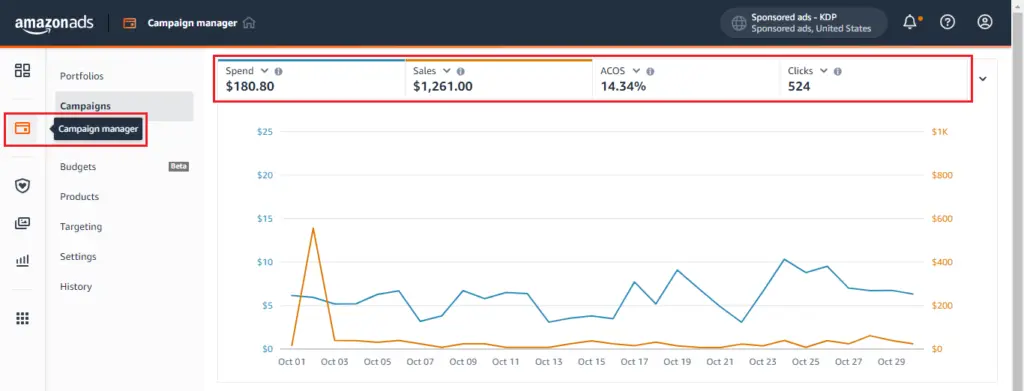Open the nine-dot apps grid icon
Screen dimensions: 1024x391
pyautogui.click(x=23, y=319)
